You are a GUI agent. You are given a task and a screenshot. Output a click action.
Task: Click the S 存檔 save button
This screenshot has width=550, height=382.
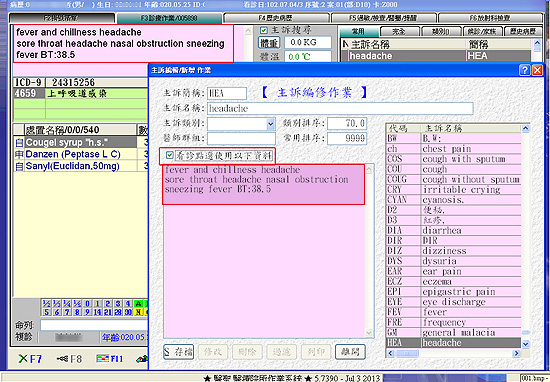(179, 352)
